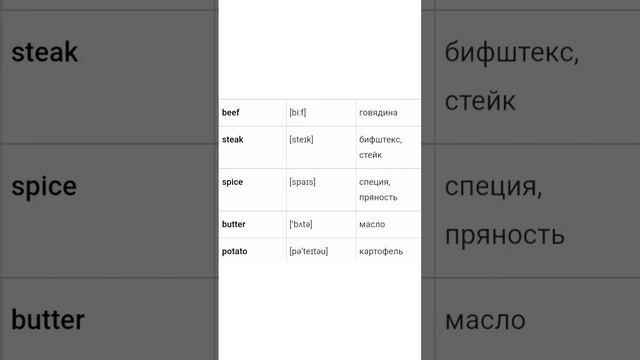Select the word potato in table

click(x=235, y=251)
